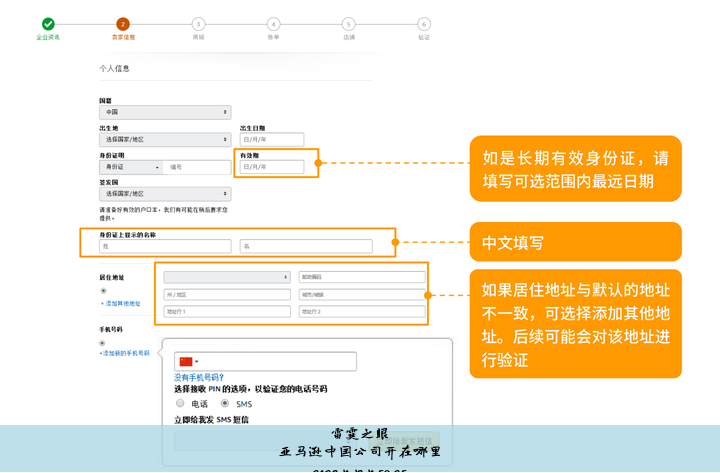Open the 身份证 ID type dropdown
Screen dimensions: 720x473
point(130,167)
